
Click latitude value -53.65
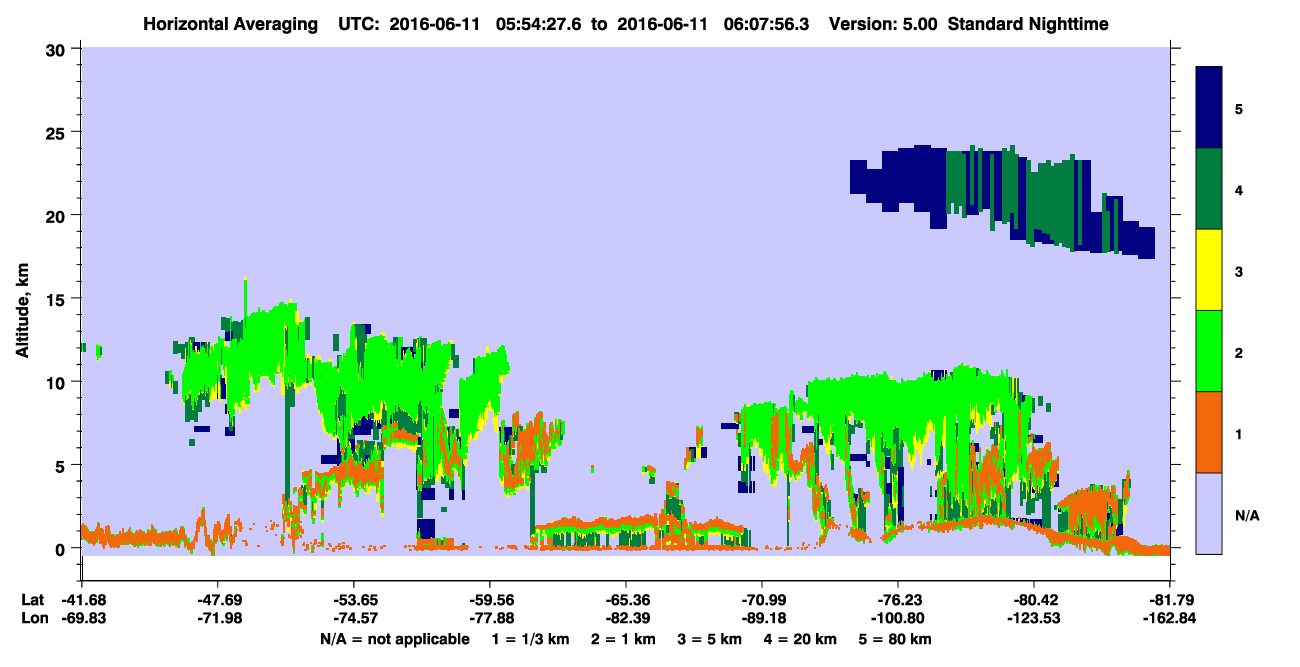click(353, 600)
